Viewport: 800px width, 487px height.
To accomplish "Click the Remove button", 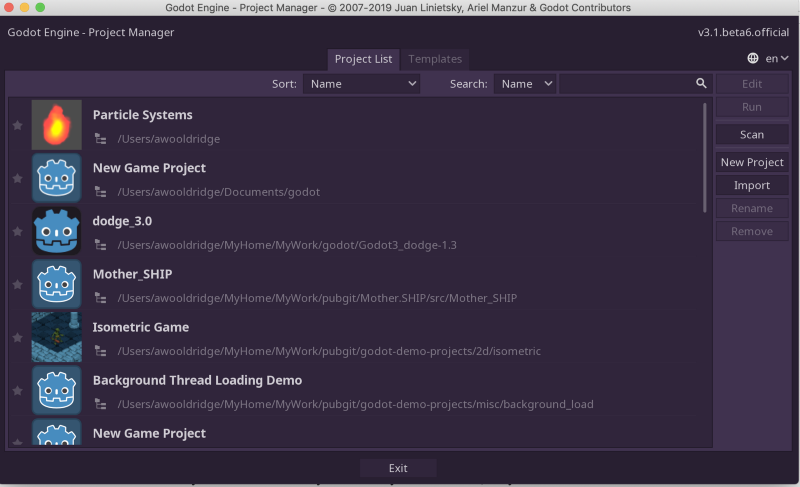I will point(752,231).
